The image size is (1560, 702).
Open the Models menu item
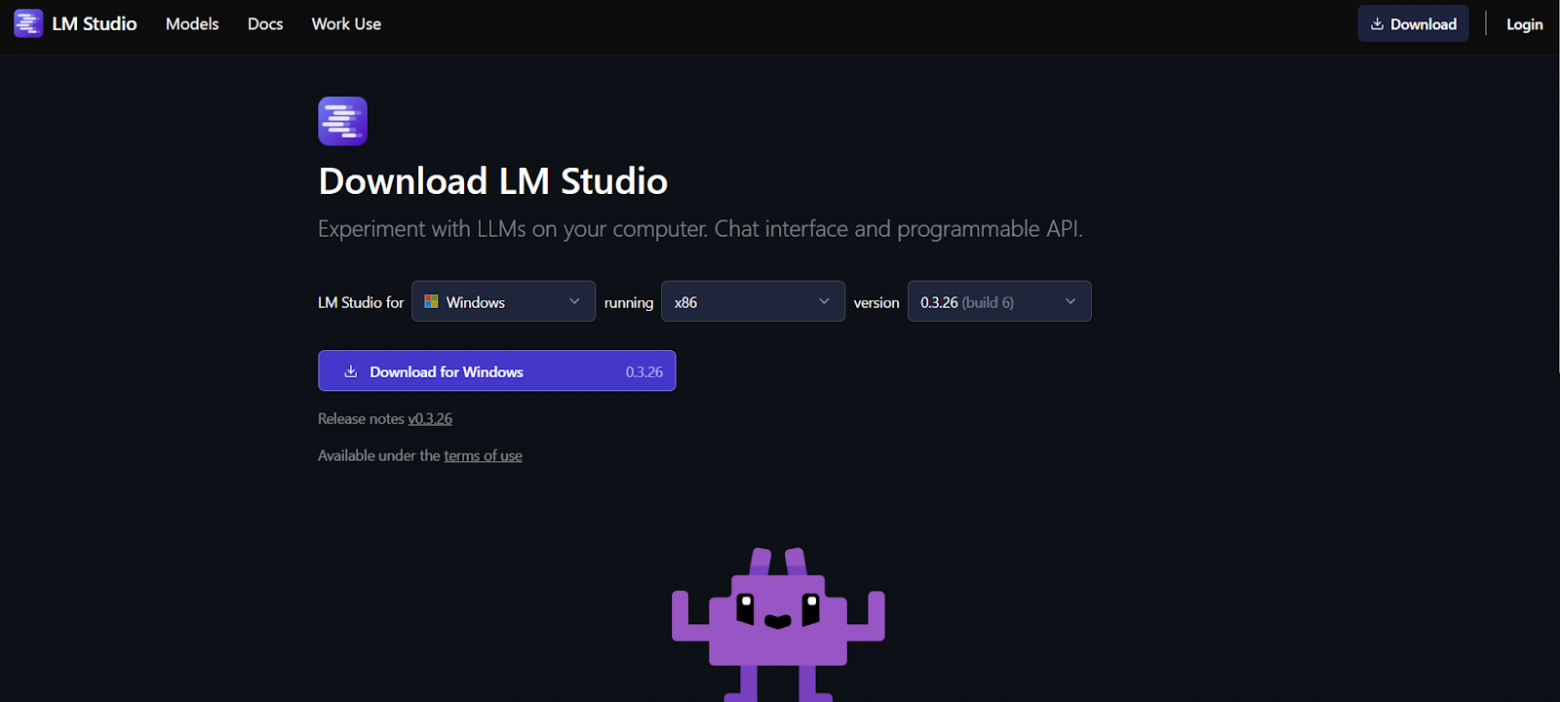coord(192,24)
